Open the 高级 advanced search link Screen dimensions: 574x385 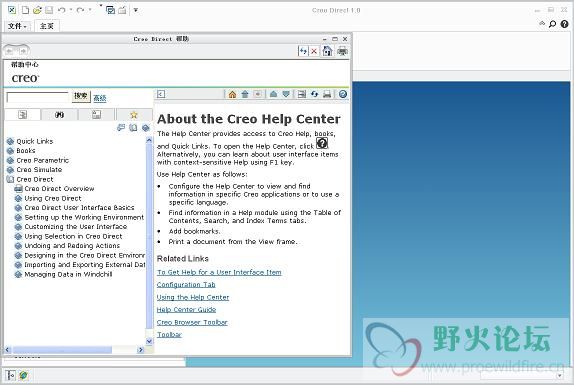[x=100, y=98]
